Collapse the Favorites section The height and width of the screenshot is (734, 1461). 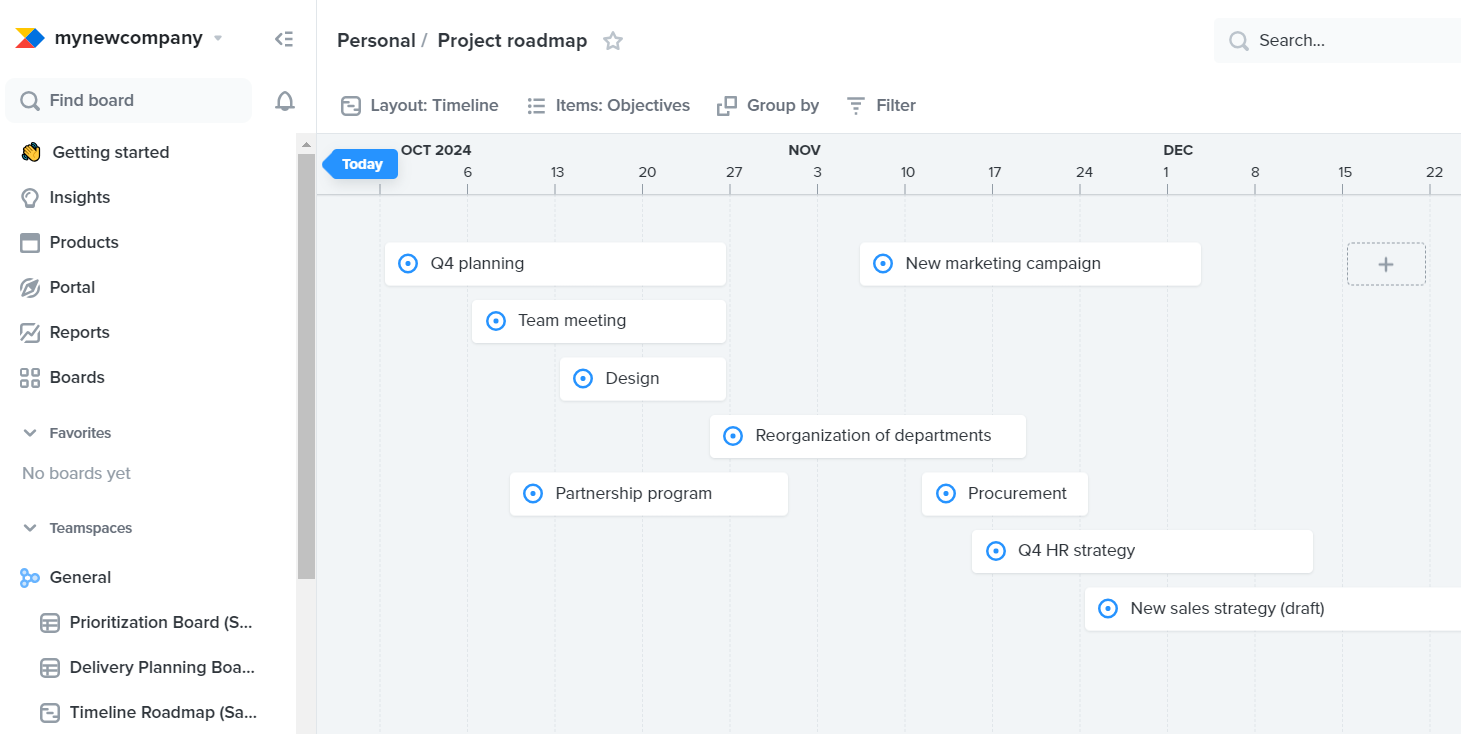click(x=29, y=432)
